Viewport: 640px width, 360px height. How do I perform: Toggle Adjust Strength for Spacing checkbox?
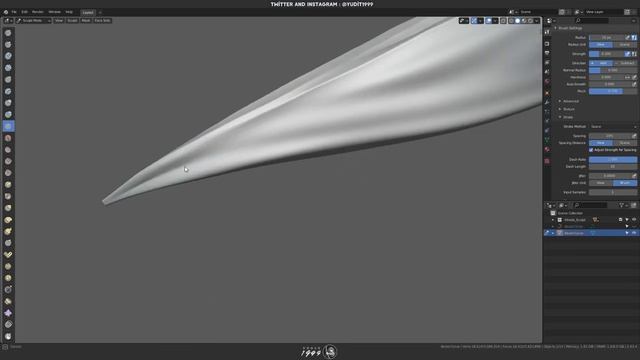(x=591, y=150)
